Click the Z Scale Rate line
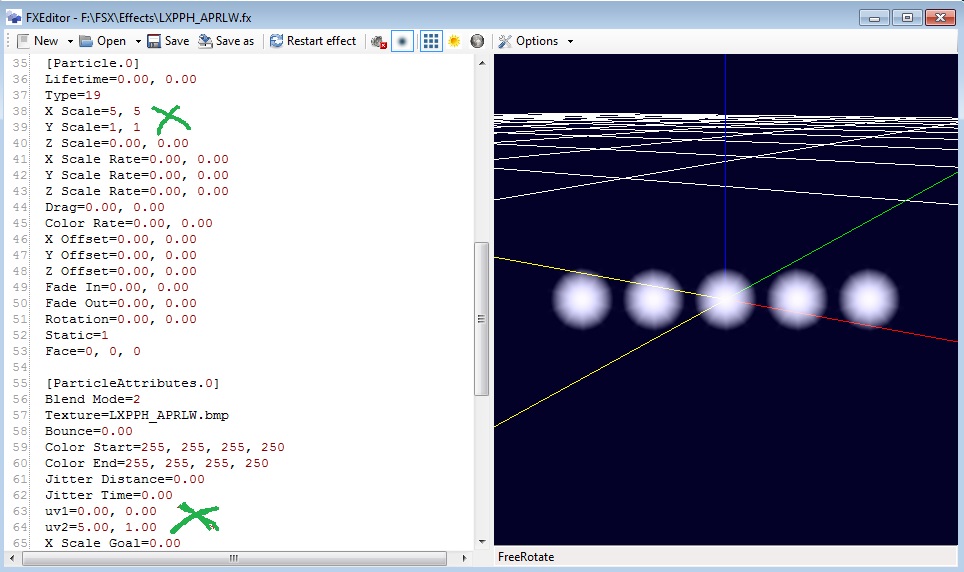Image resolution: width=964 pixels, height=572 pixels. pos(136,191)
